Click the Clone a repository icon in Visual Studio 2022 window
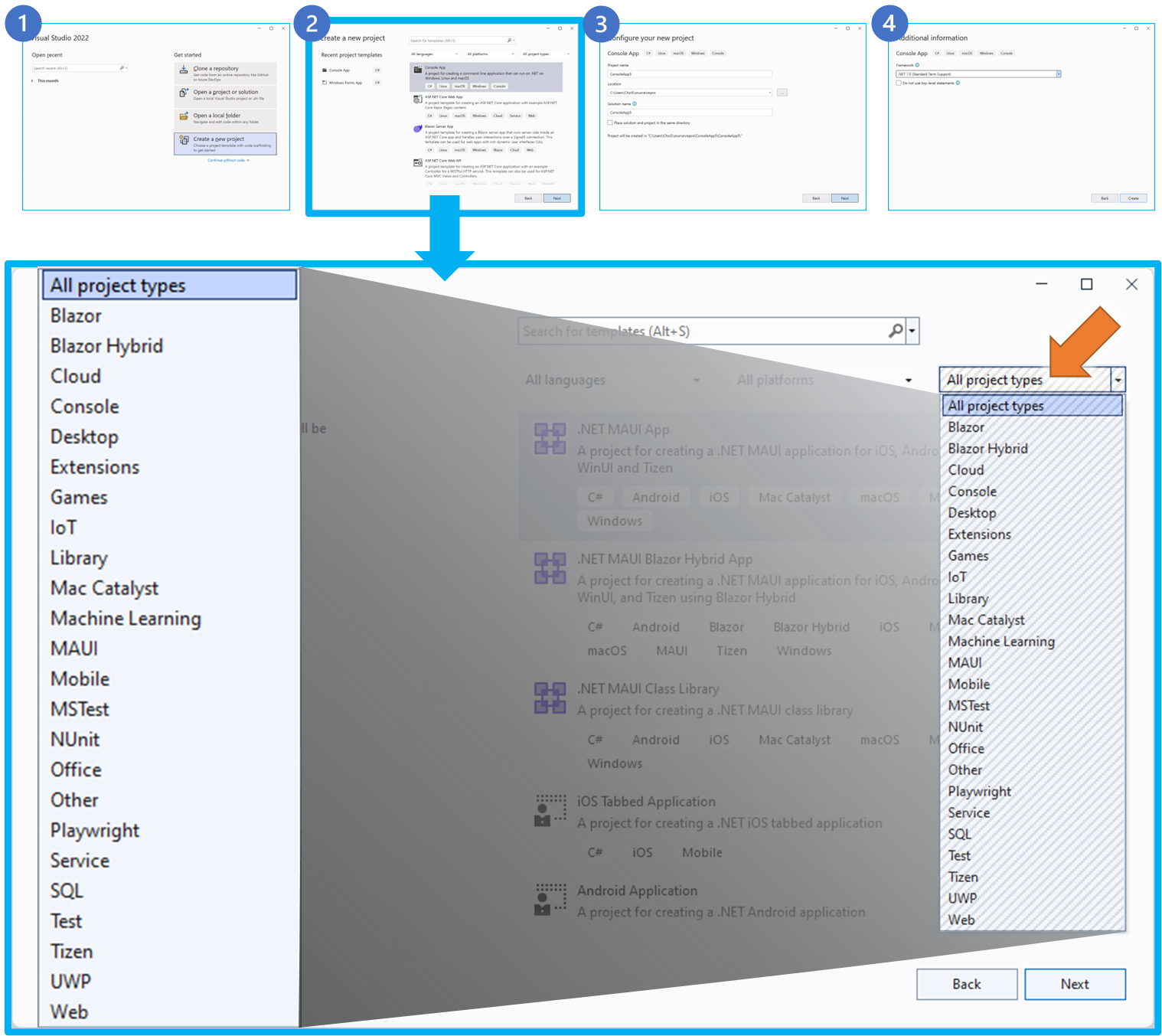The height and width of the screenshot is (1036, 1162). 184,70
